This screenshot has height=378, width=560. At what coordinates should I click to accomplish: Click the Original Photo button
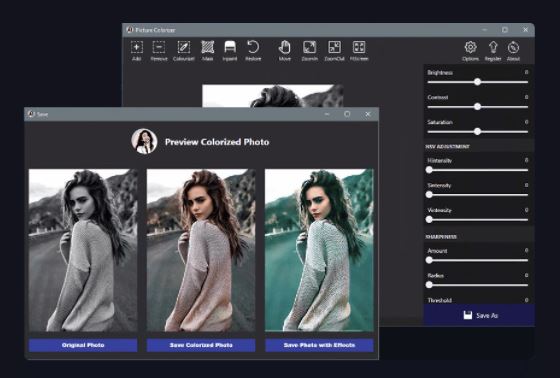pyautogui.click(x=83, y=345)
